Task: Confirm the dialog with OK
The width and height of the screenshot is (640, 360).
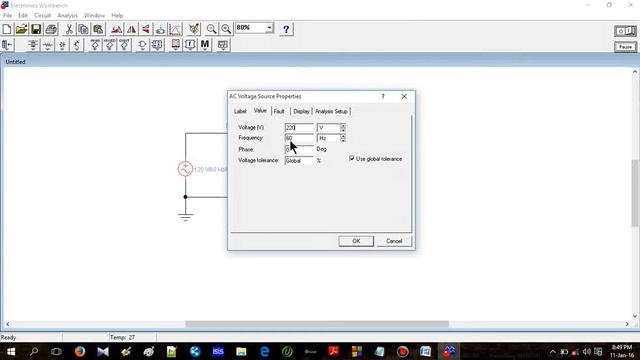Action: tap(356, 241)
